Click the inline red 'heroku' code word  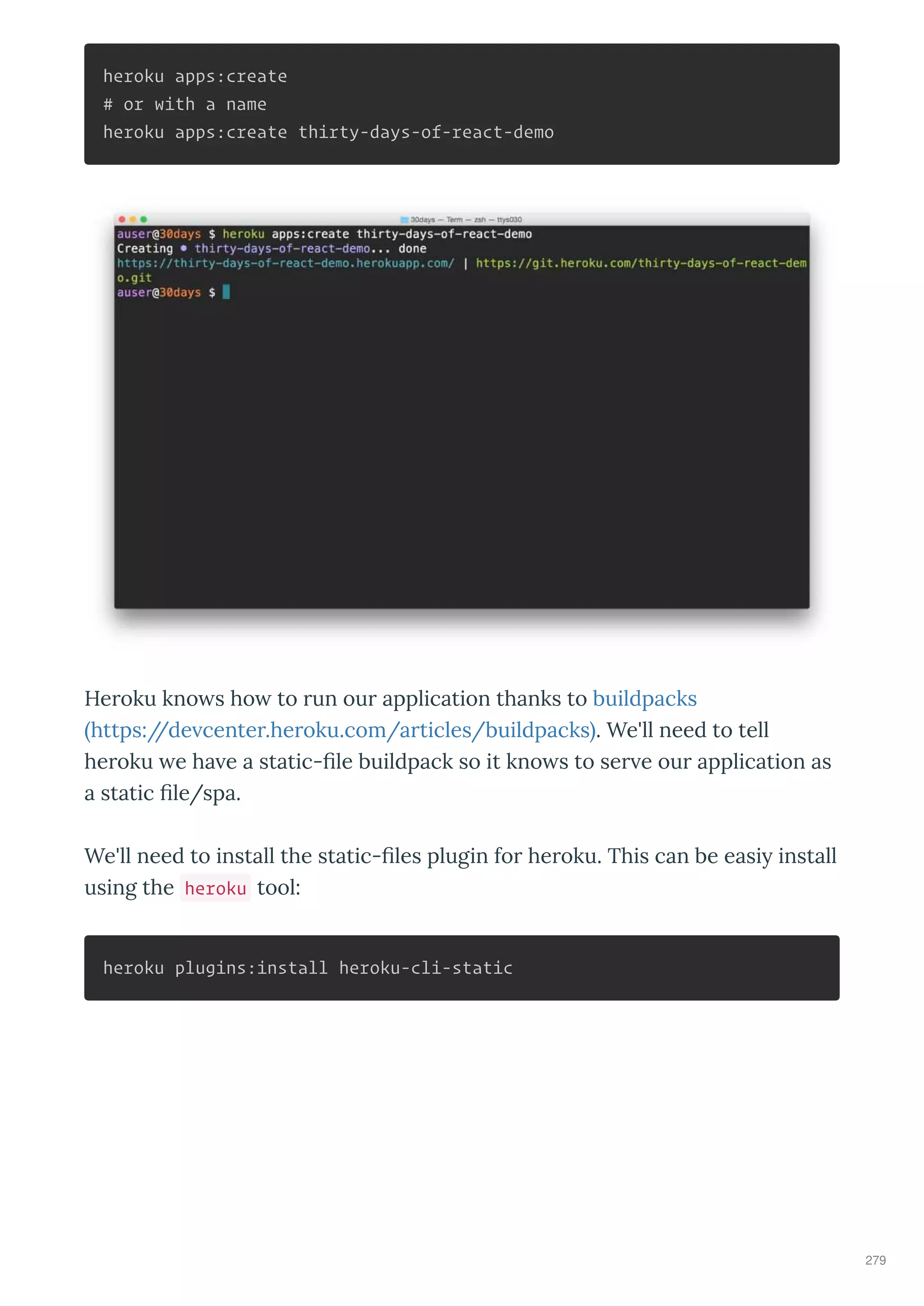click(x=215, y=888)
